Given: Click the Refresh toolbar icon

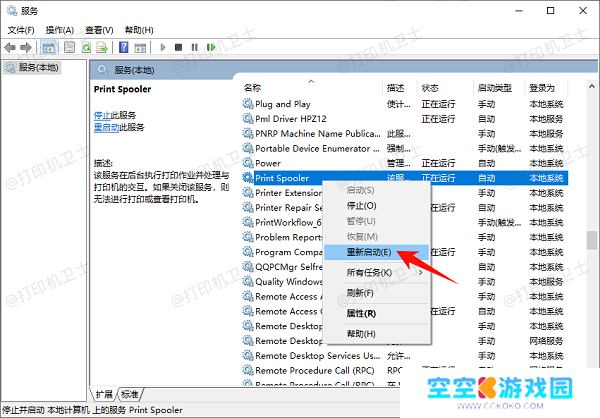Looking at the screenshot, I should pos(86,47).
